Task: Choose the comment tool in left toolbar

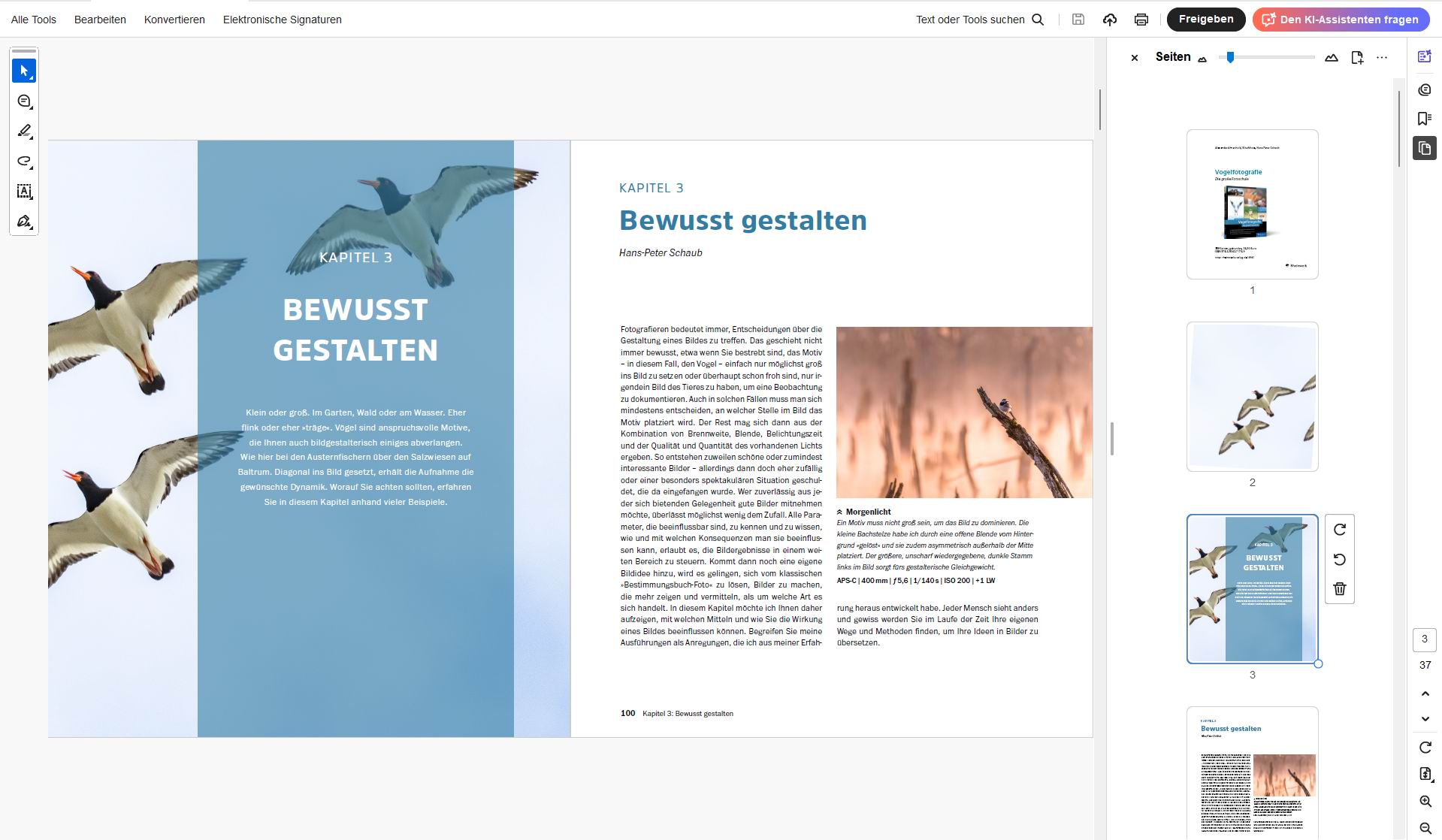Action: tap(24, 101)
